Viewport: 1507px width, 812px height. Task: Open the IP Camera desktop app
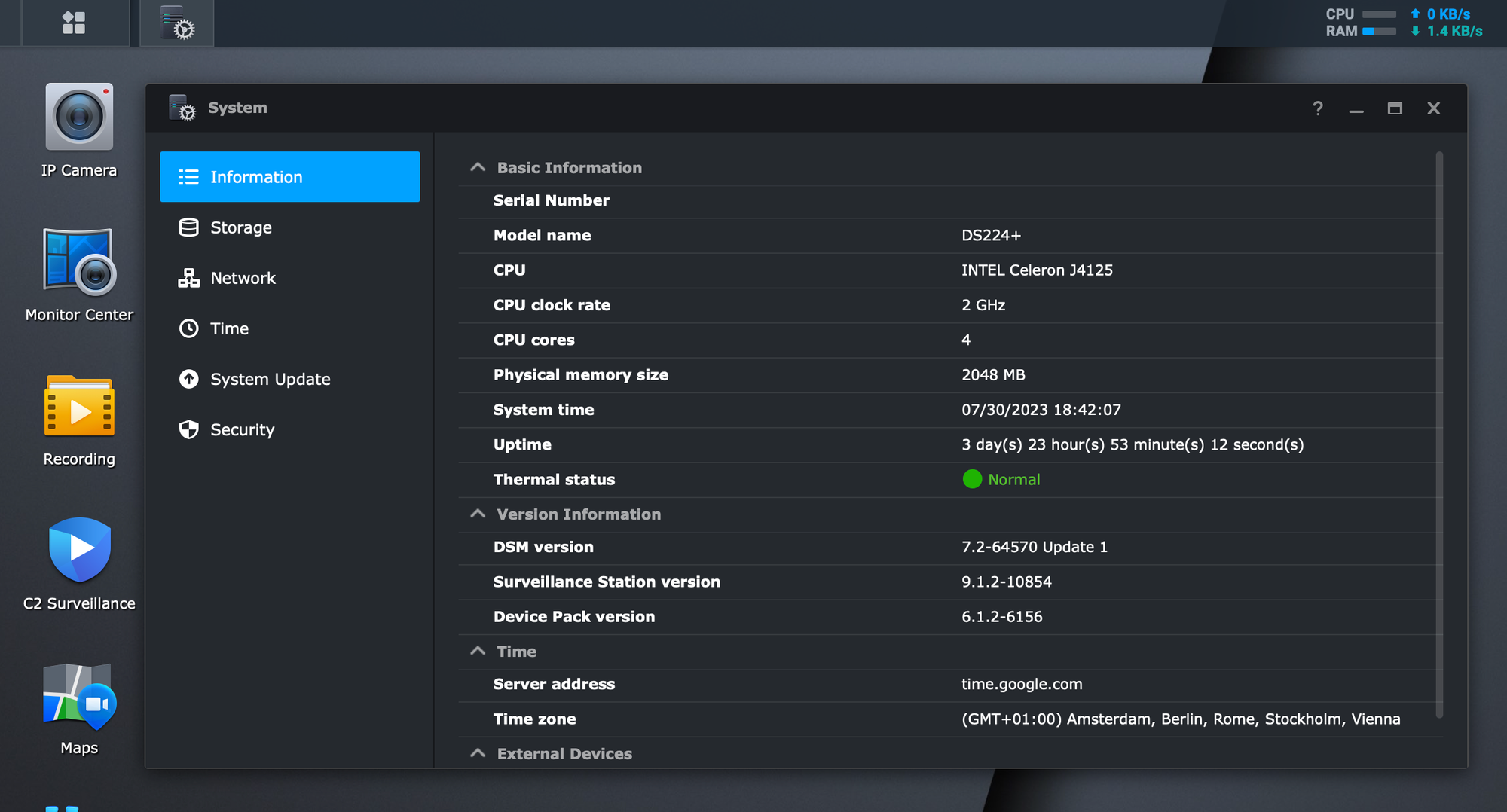click(79, 117)
